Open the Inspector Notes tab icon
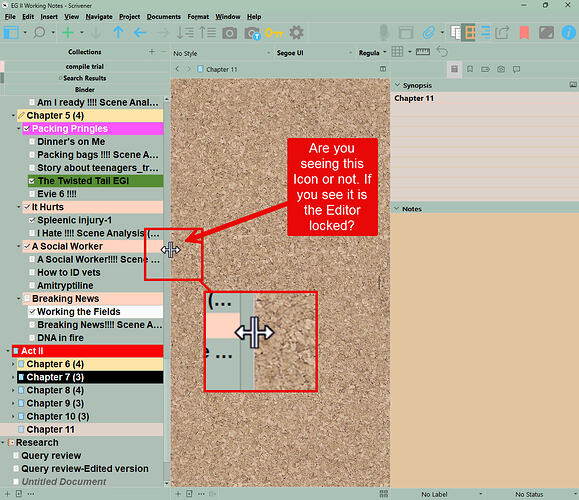The width and height of the screenshot is (579, 500). pyautogui.click(x=455, y=69)
